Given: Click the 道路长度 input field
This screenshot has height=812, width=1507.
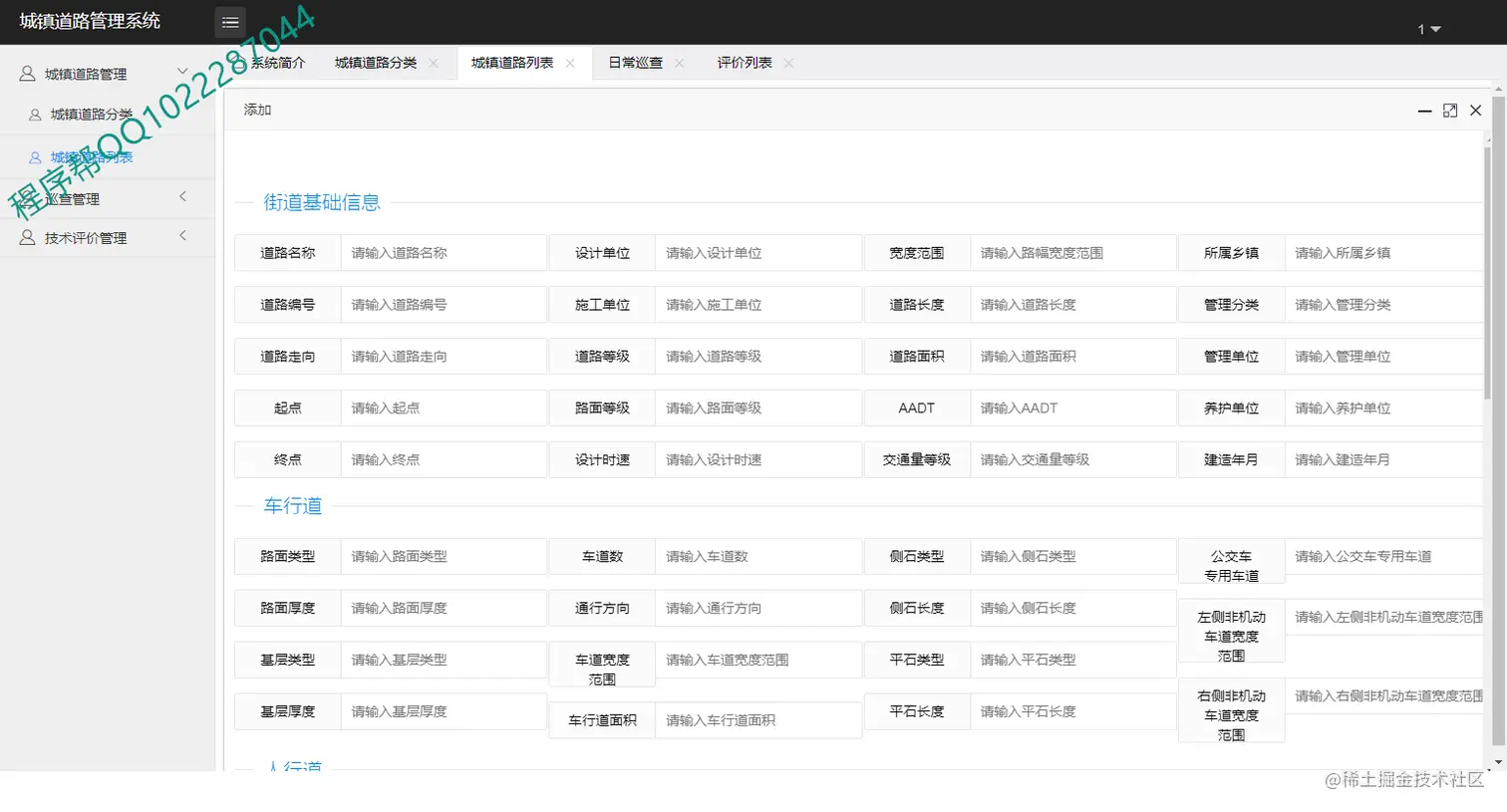Looking at the screenshot, I should click(x=1073, y=305).
